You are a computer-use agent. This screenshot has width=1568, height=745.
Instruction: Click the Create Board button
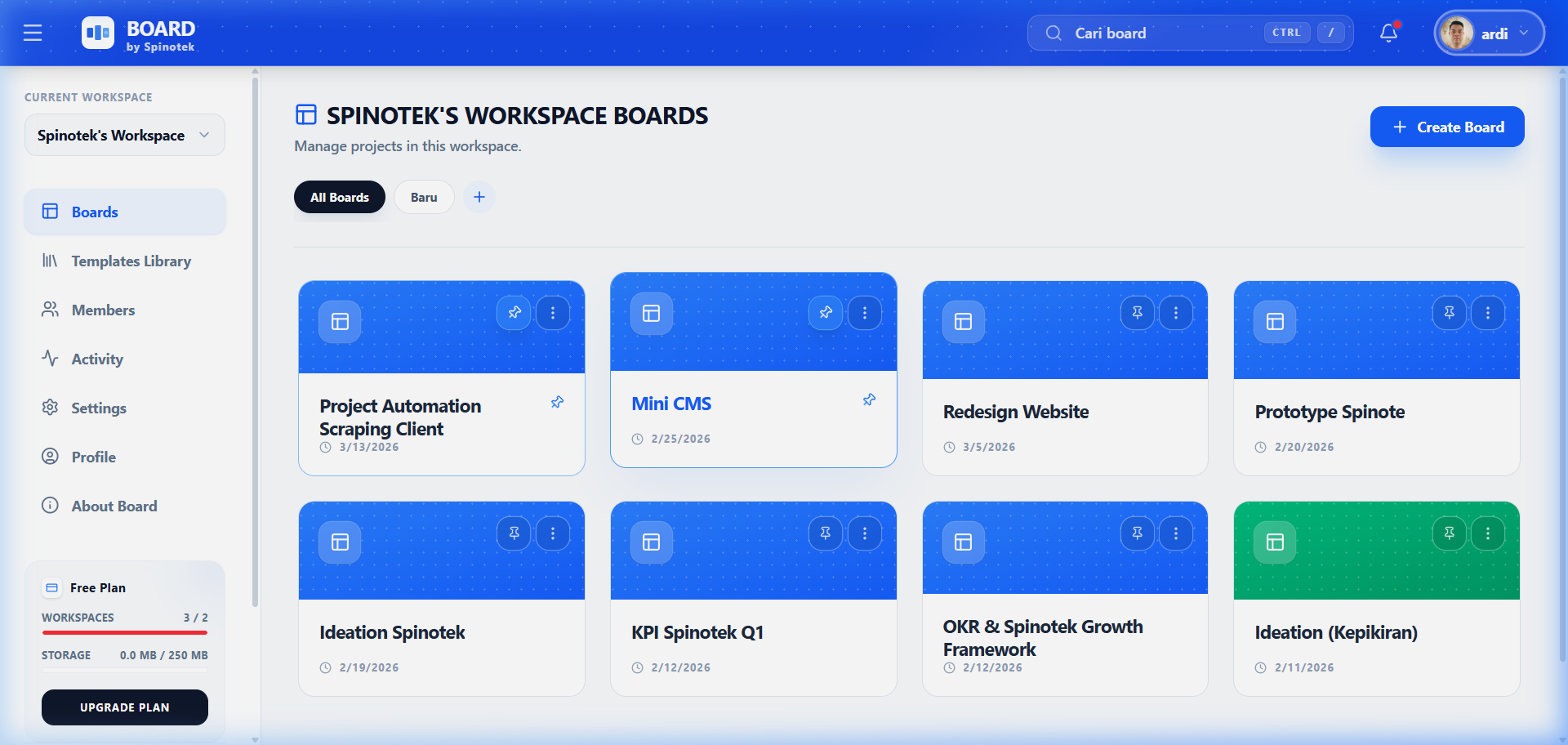tap(1446, 127)
